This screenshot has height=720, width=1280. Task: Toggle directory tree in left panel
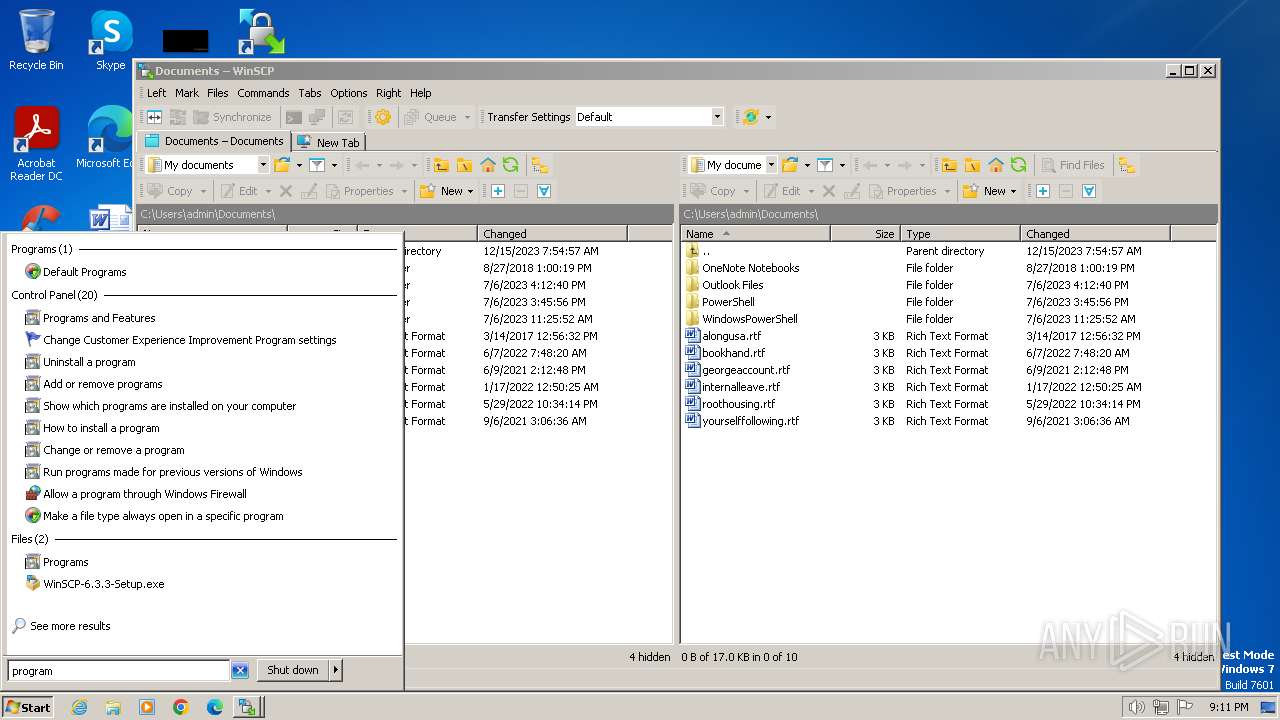point(540,165)
